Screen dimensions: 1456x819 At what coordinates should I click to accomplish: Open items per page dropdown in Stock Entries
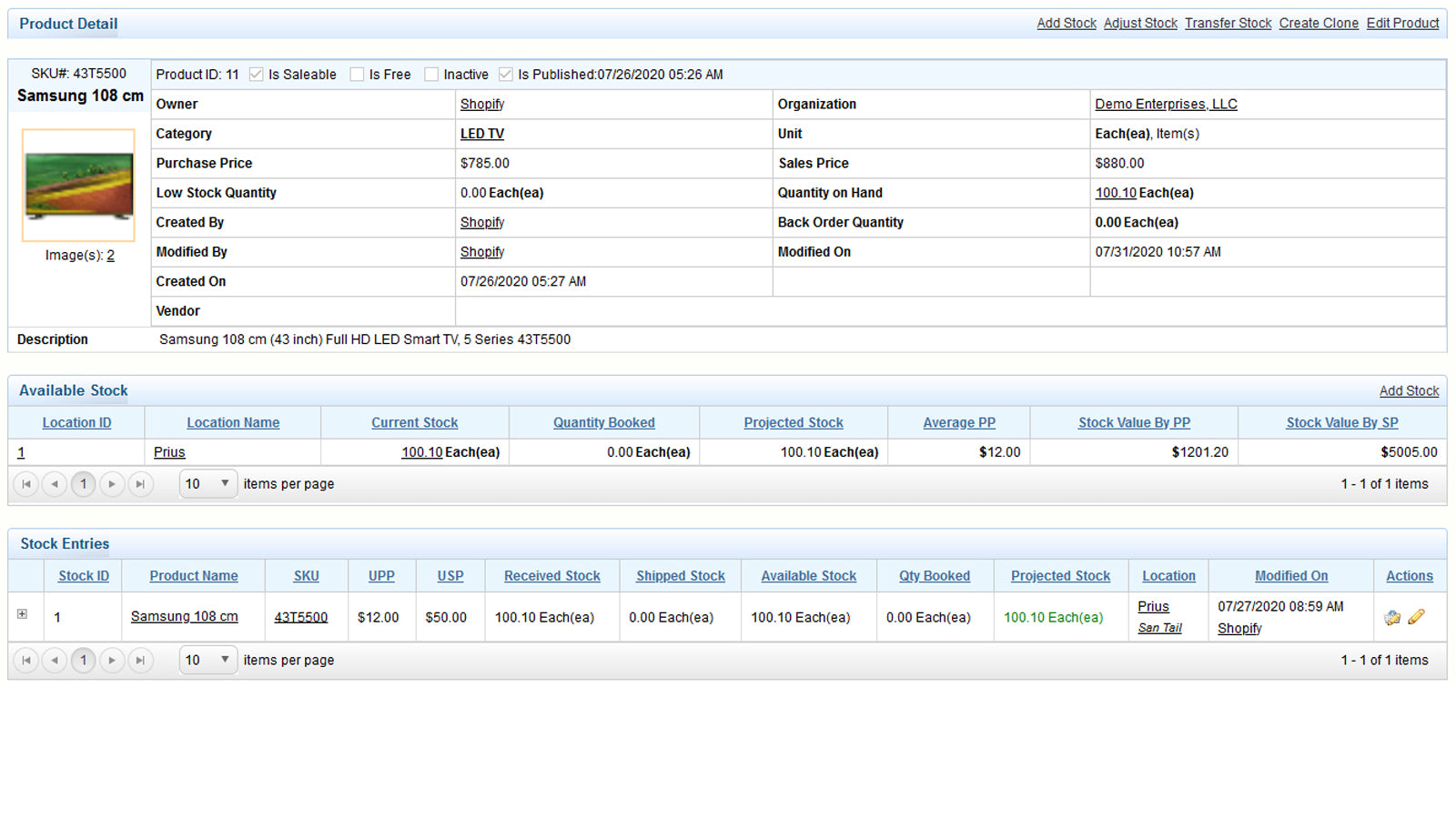tap(208, 661)
